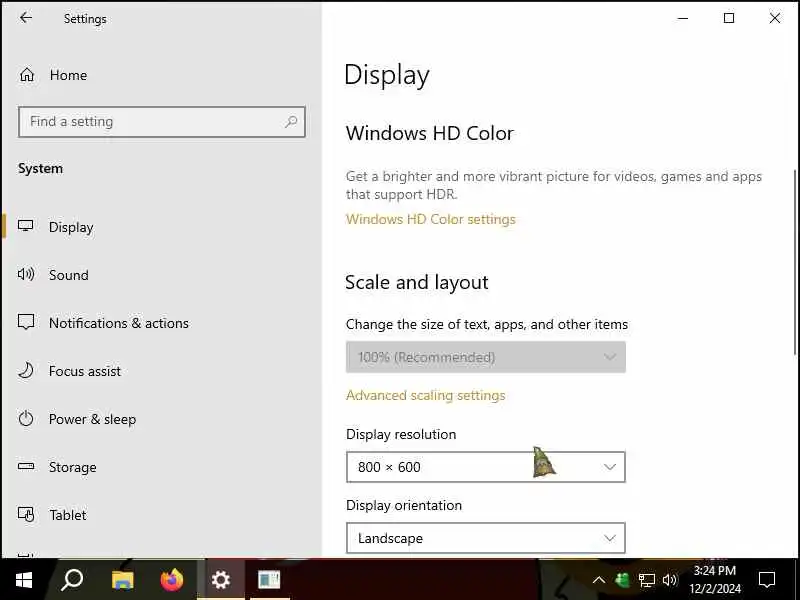
Task: Click the Scale and layout heading
Action: coord(417,282)
